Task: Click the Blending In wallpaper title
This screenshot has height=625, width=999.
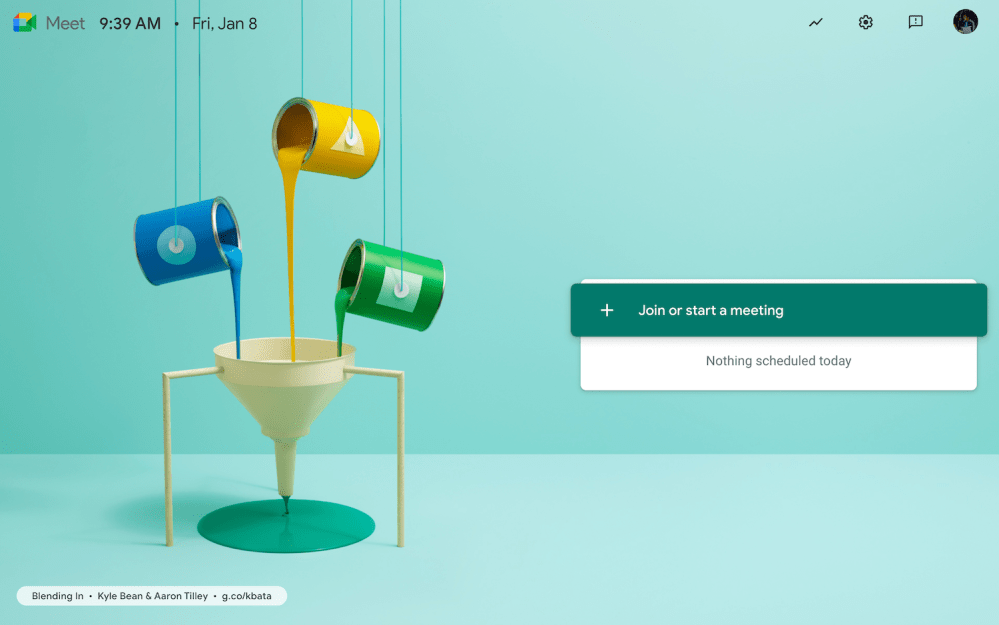Action: click(58, 596)
